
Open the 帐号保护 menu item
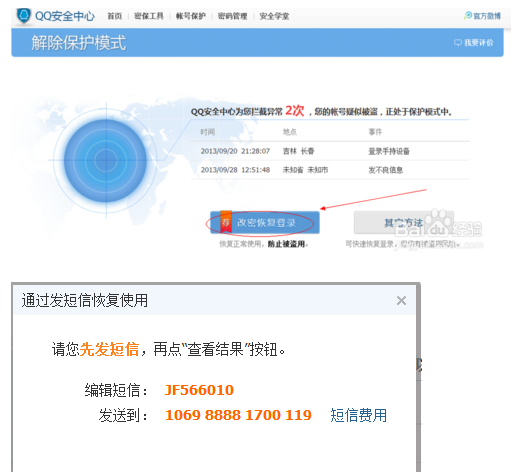[x=191, y=16]
